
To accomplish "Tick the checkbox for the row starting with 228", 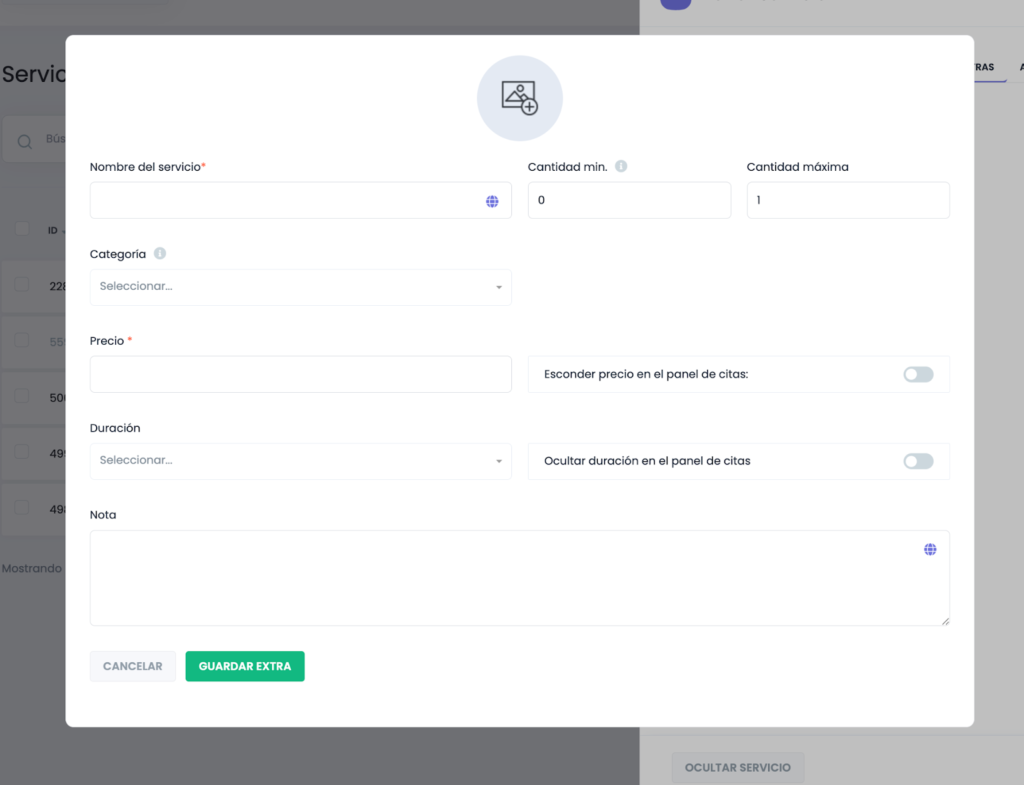I will tap(22, 285).
